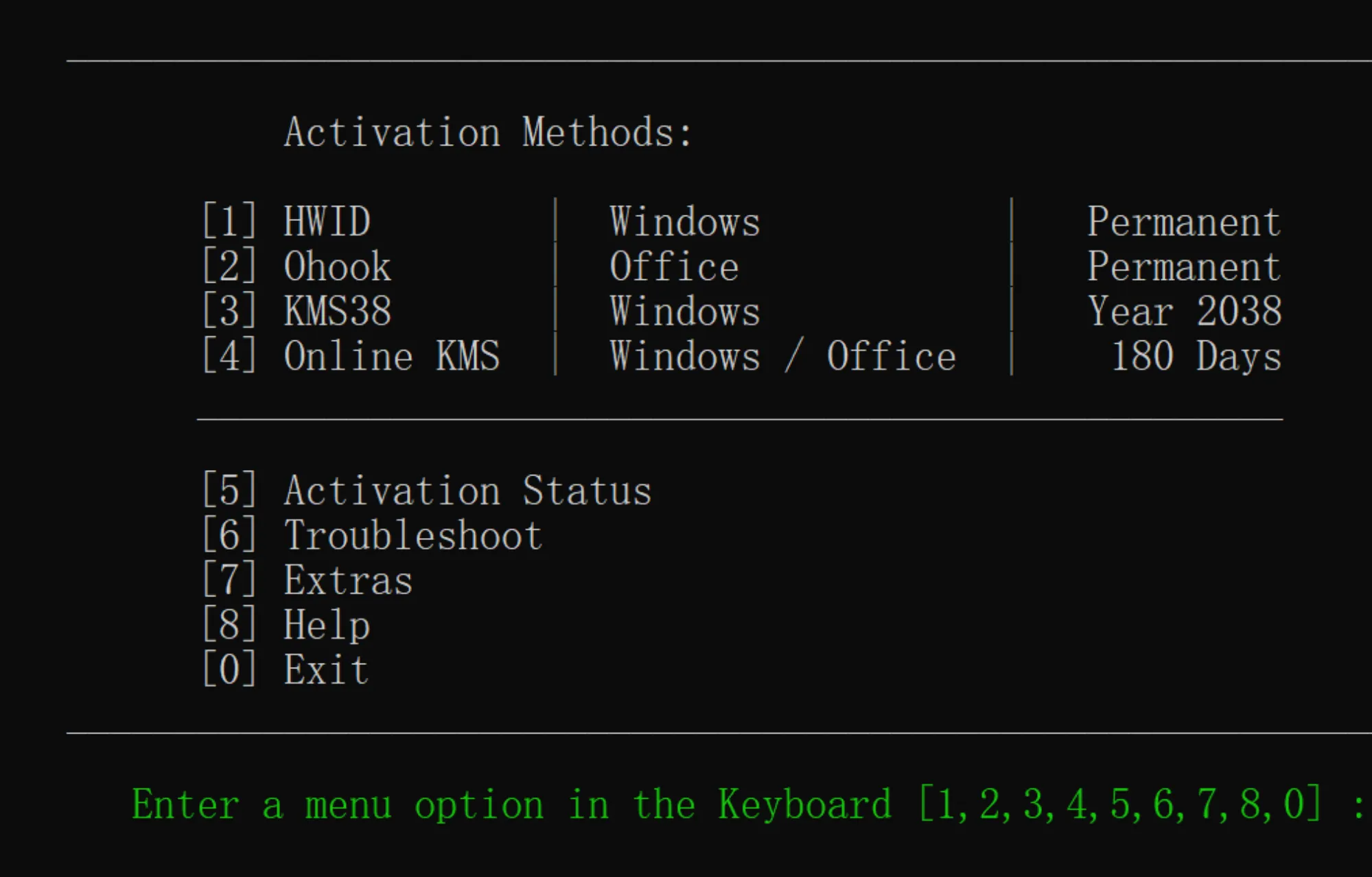Open the Activation Status entry

tap(467, 491)
